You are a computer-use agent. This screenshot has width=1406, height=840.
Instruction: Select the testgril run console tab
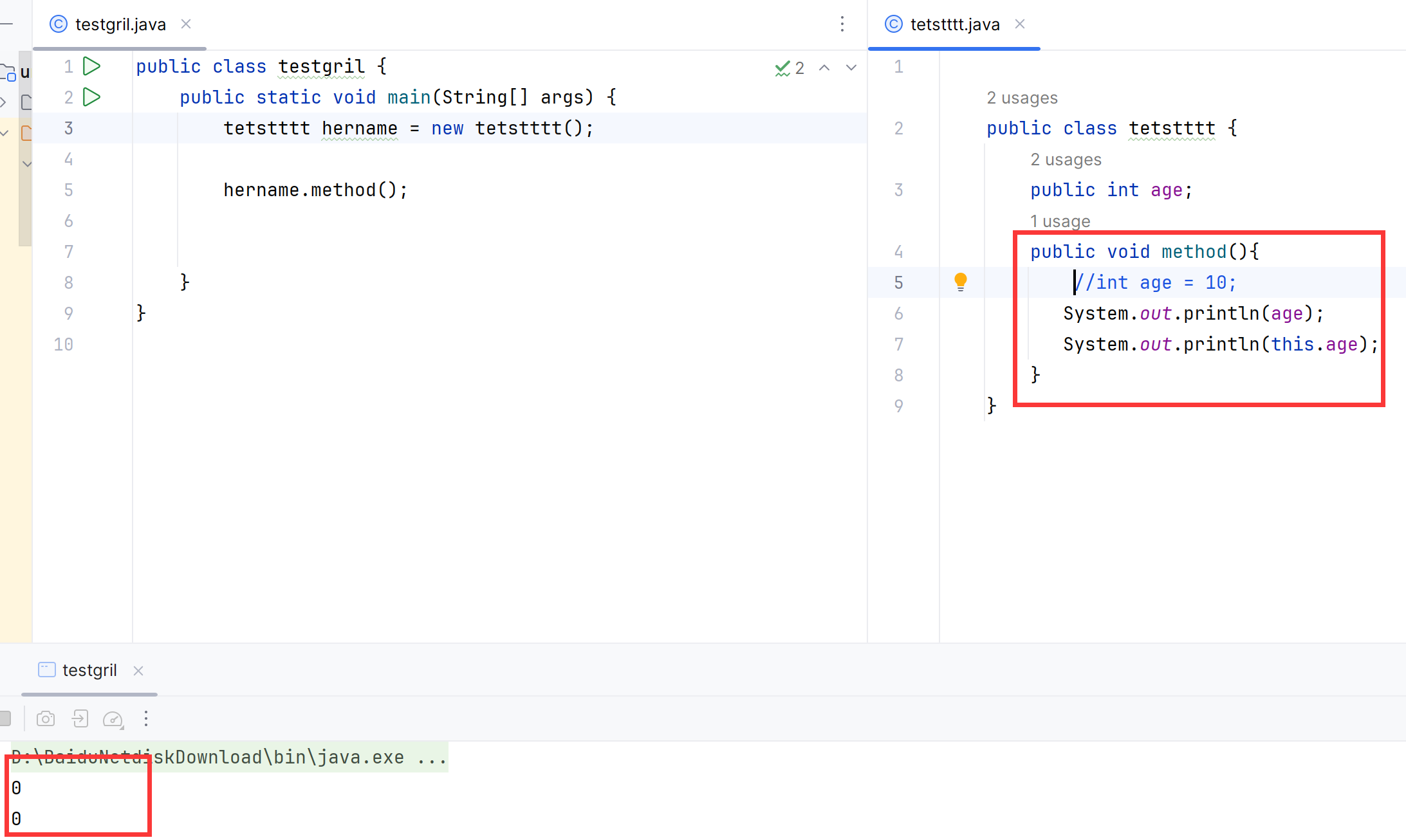(x=89, y=670)
